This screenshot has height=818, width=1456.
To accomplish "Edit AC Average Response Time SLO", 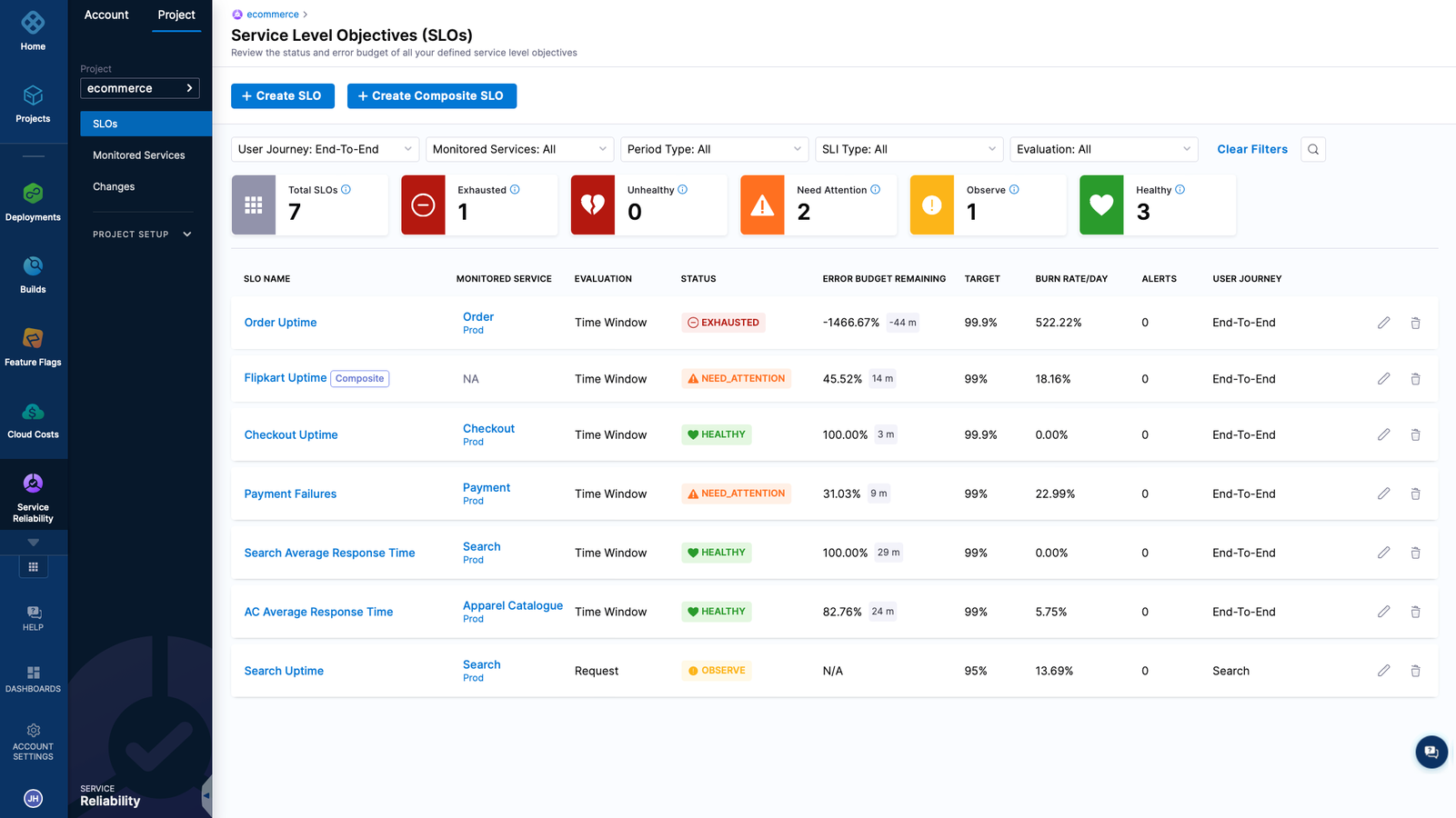I will [x=1383, y=612].
